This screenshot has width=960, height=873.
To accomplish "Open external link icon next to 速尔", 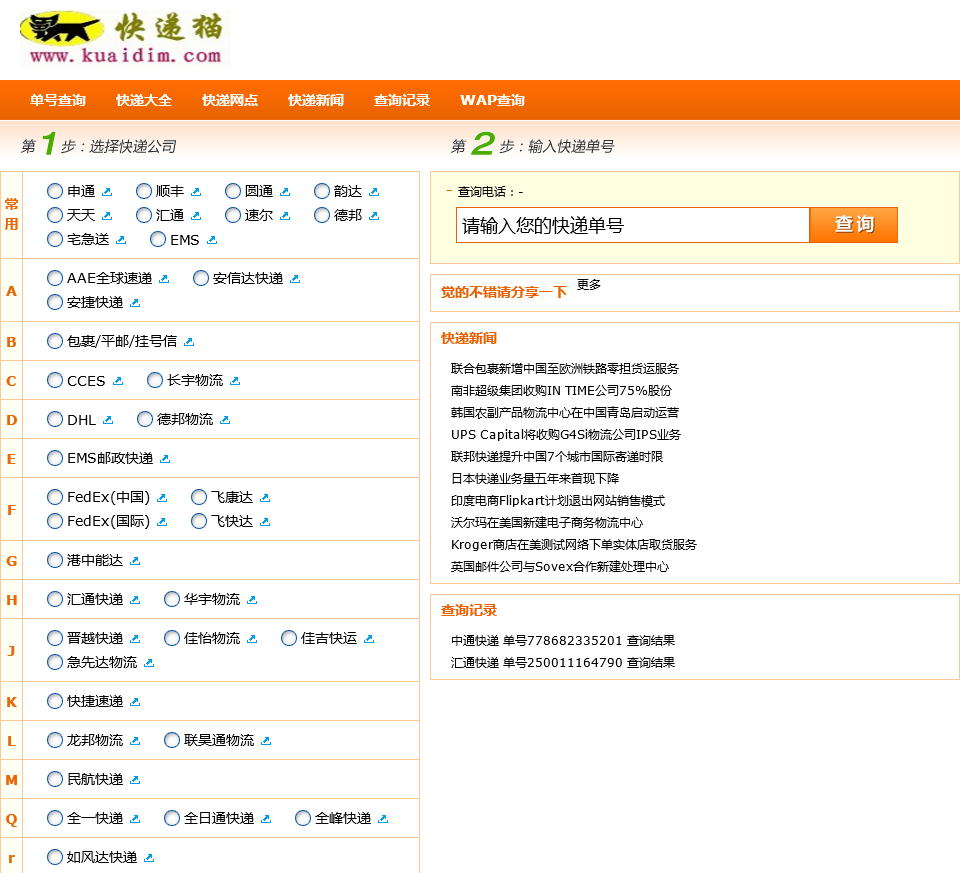I will (285, 216).
